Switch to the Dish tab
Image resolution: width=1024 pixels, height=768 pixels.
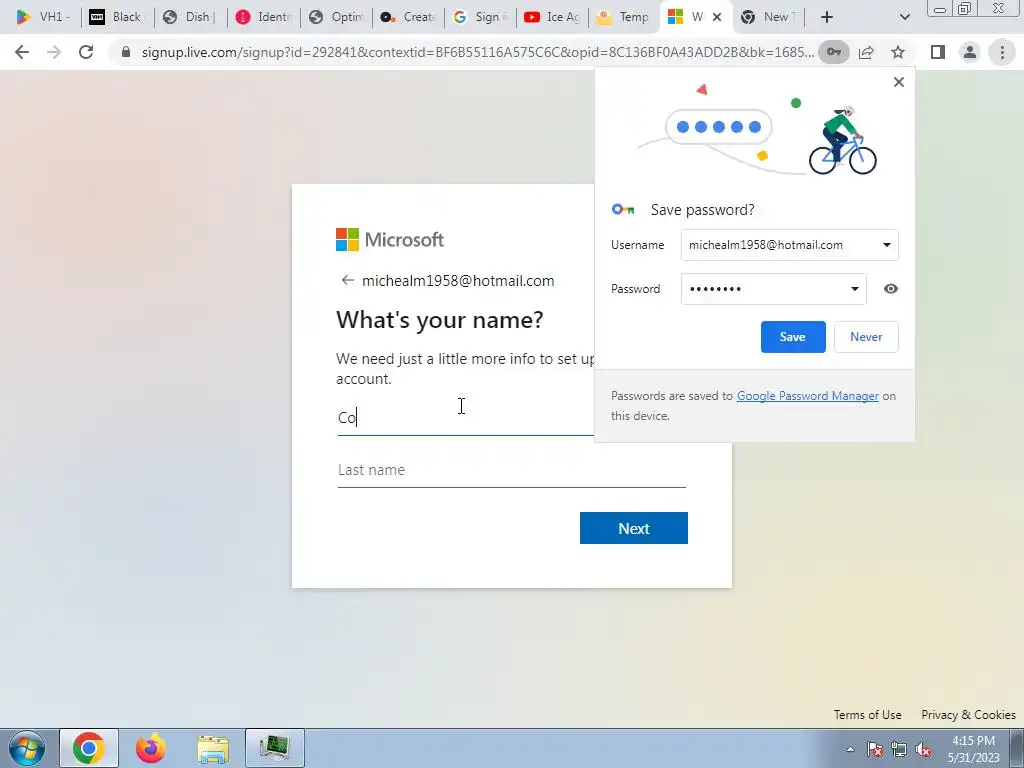pyautogui.click(x=190, y=17)
